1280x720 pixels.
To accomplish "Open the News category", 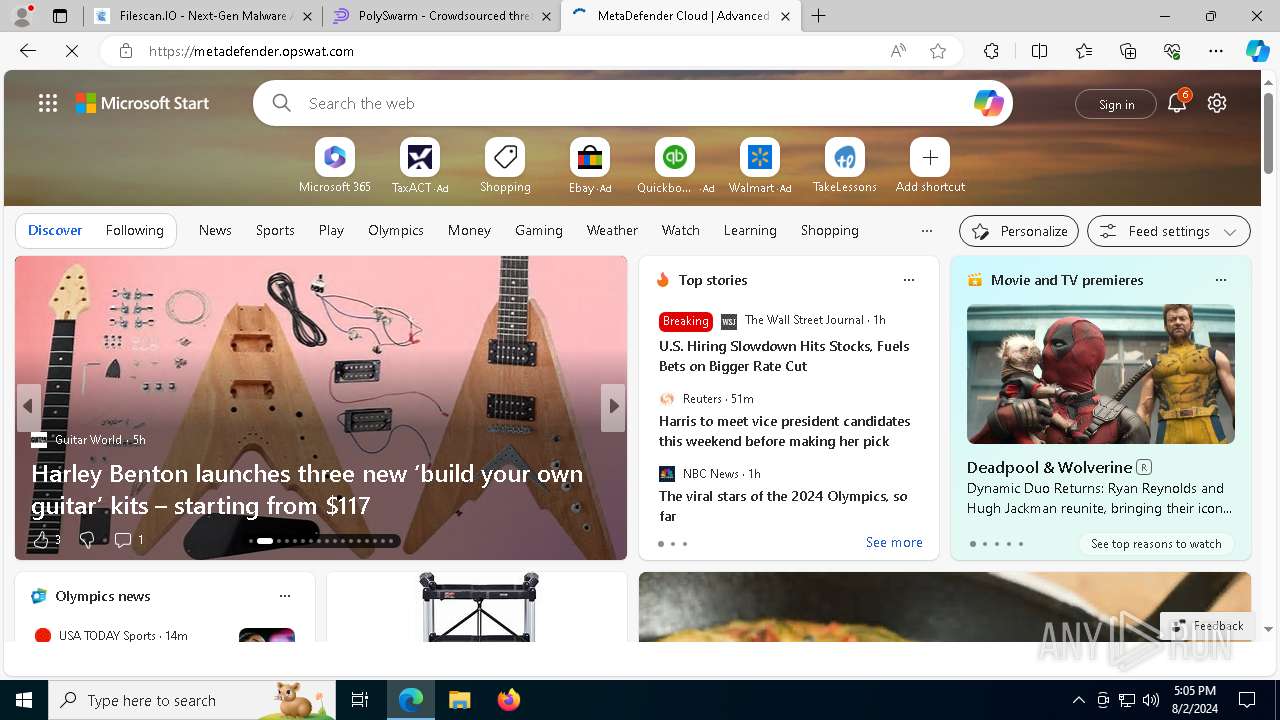I will pyautogui.click(x=215, y=230).
